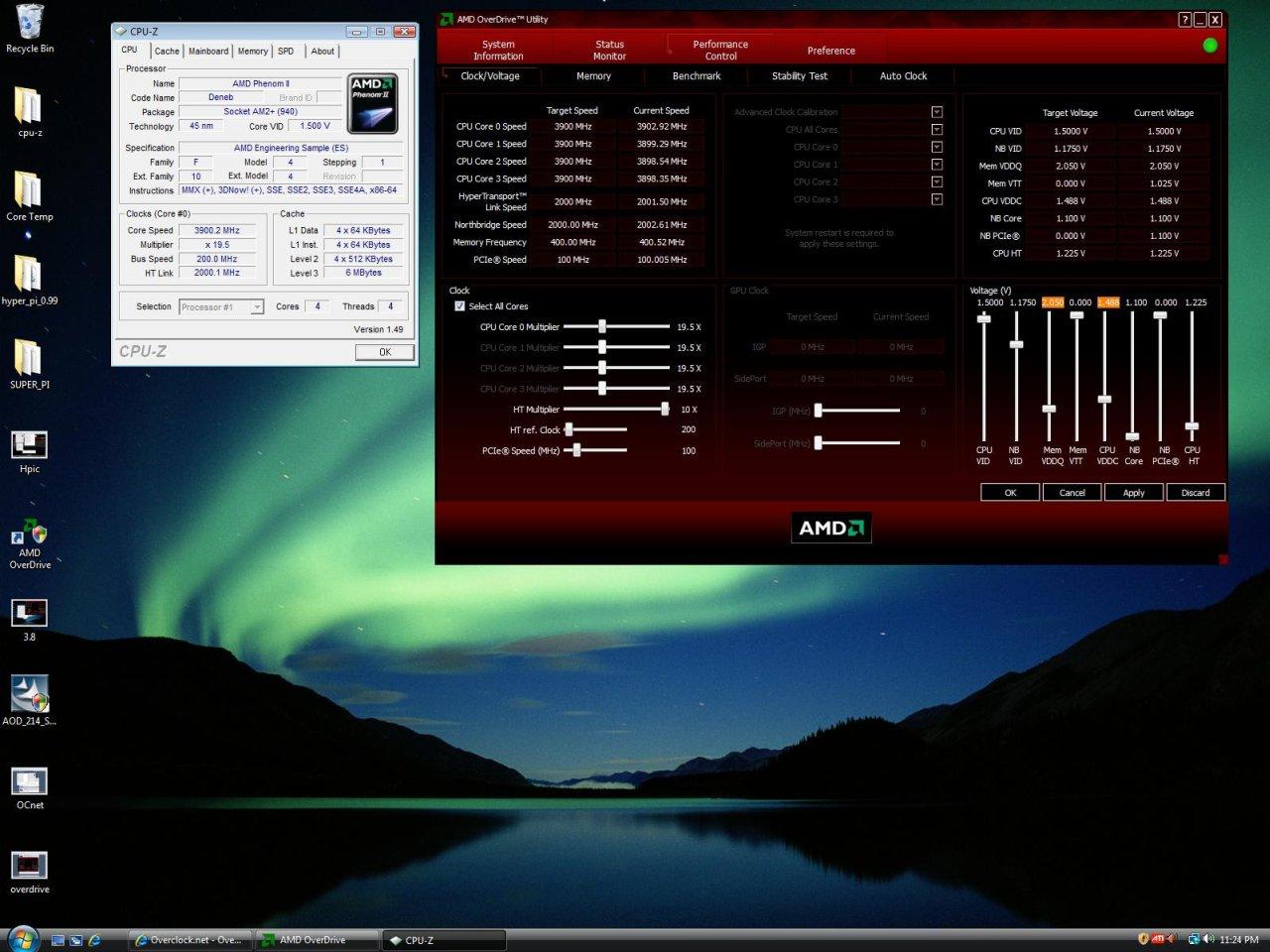
Task: Open the CPU Core 2 calibration dropdown
Action: pos(937,182)
